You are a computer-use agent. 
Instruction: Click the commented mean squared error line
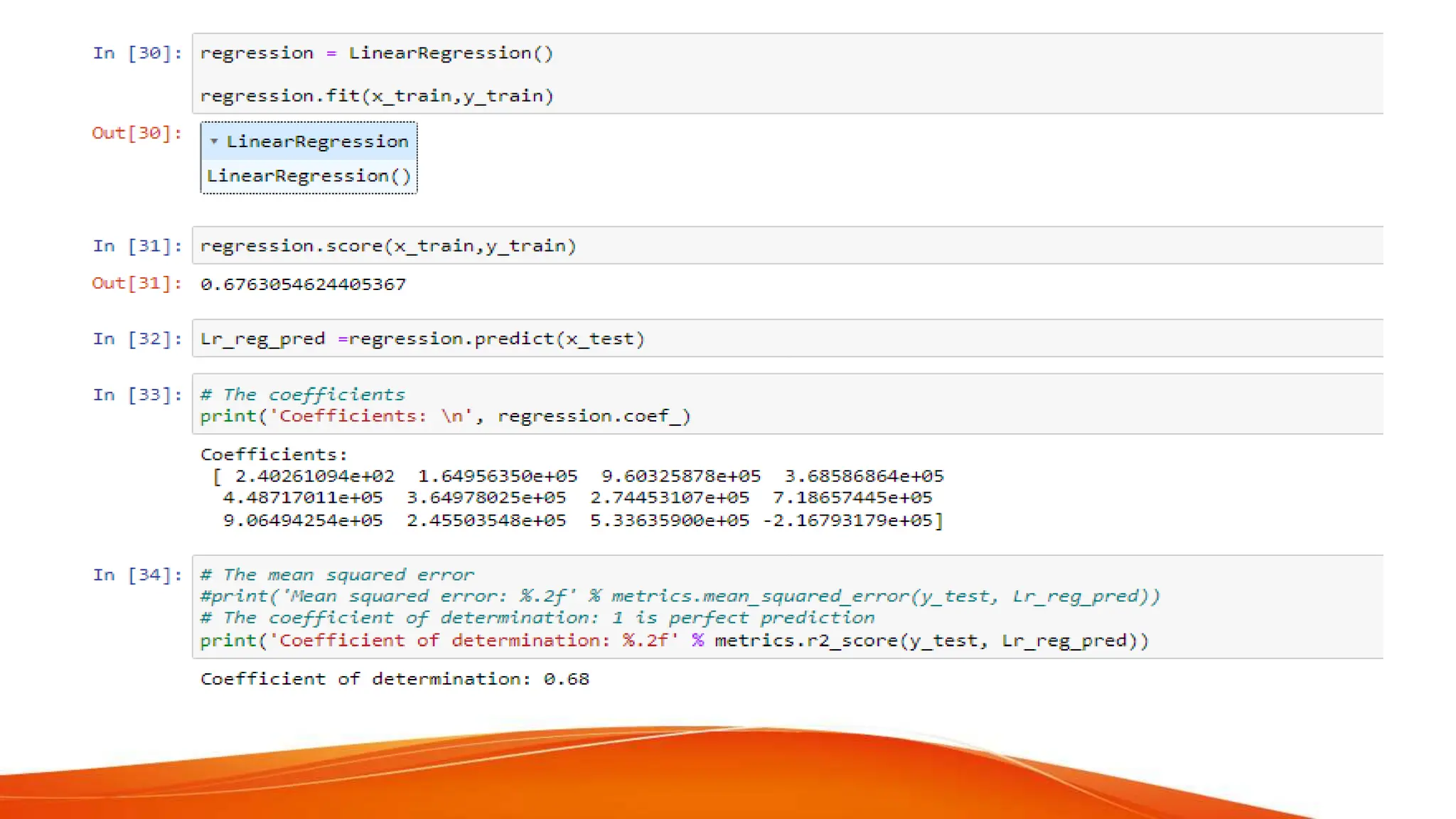point(679,596)
